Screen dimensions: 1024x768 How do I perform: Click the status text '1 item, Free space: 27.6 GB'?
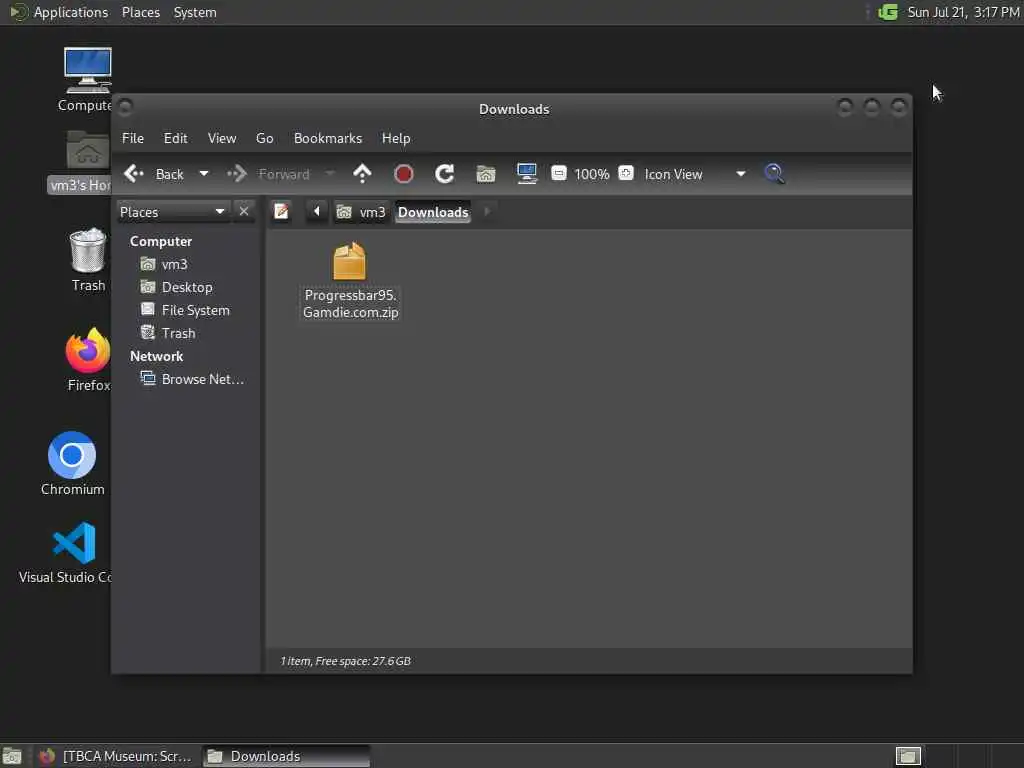345,661
